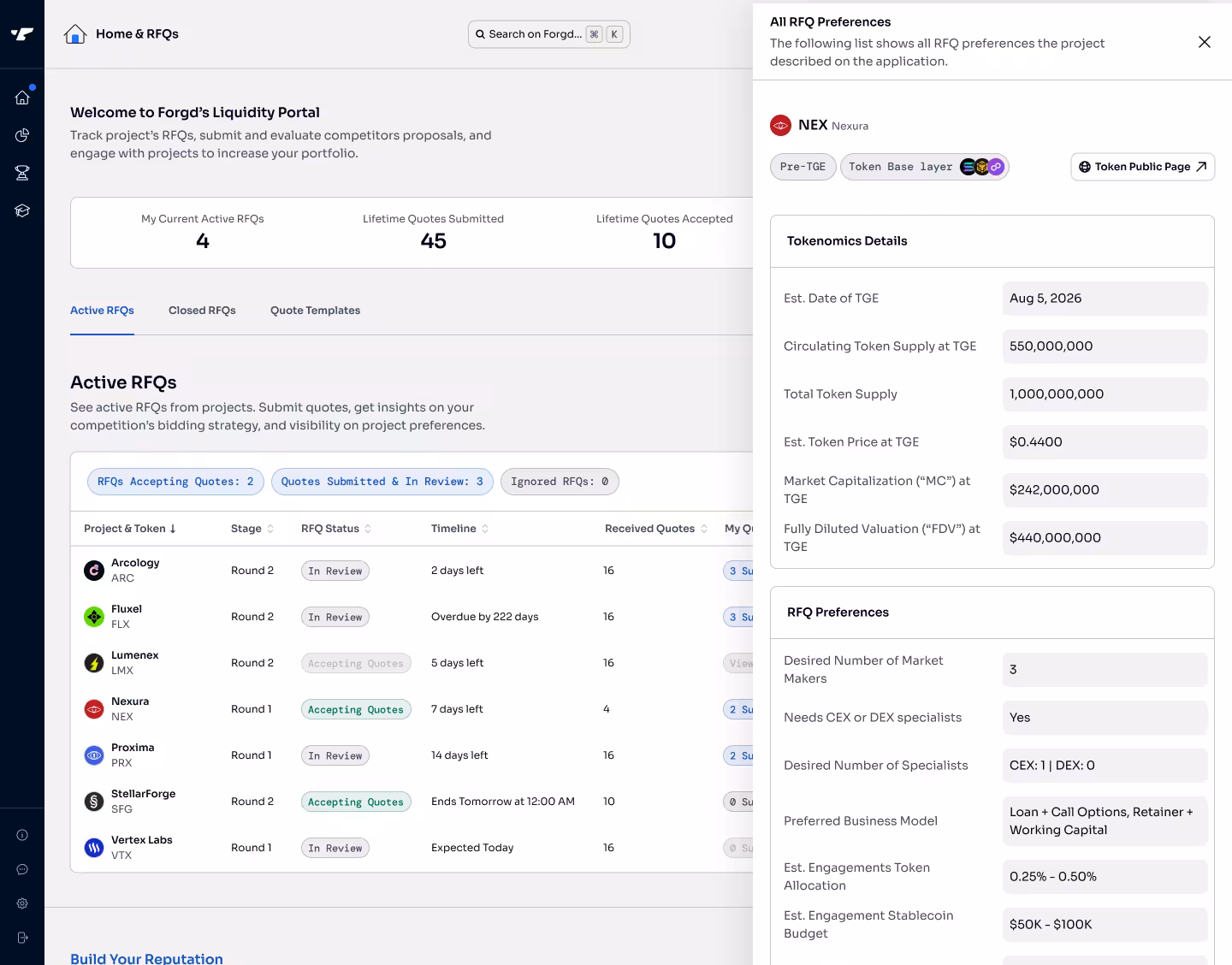Viewport: 1232px width, 965px height.
Task: Open the pie chart analytics sidebar icon
Action: [22, 135]
